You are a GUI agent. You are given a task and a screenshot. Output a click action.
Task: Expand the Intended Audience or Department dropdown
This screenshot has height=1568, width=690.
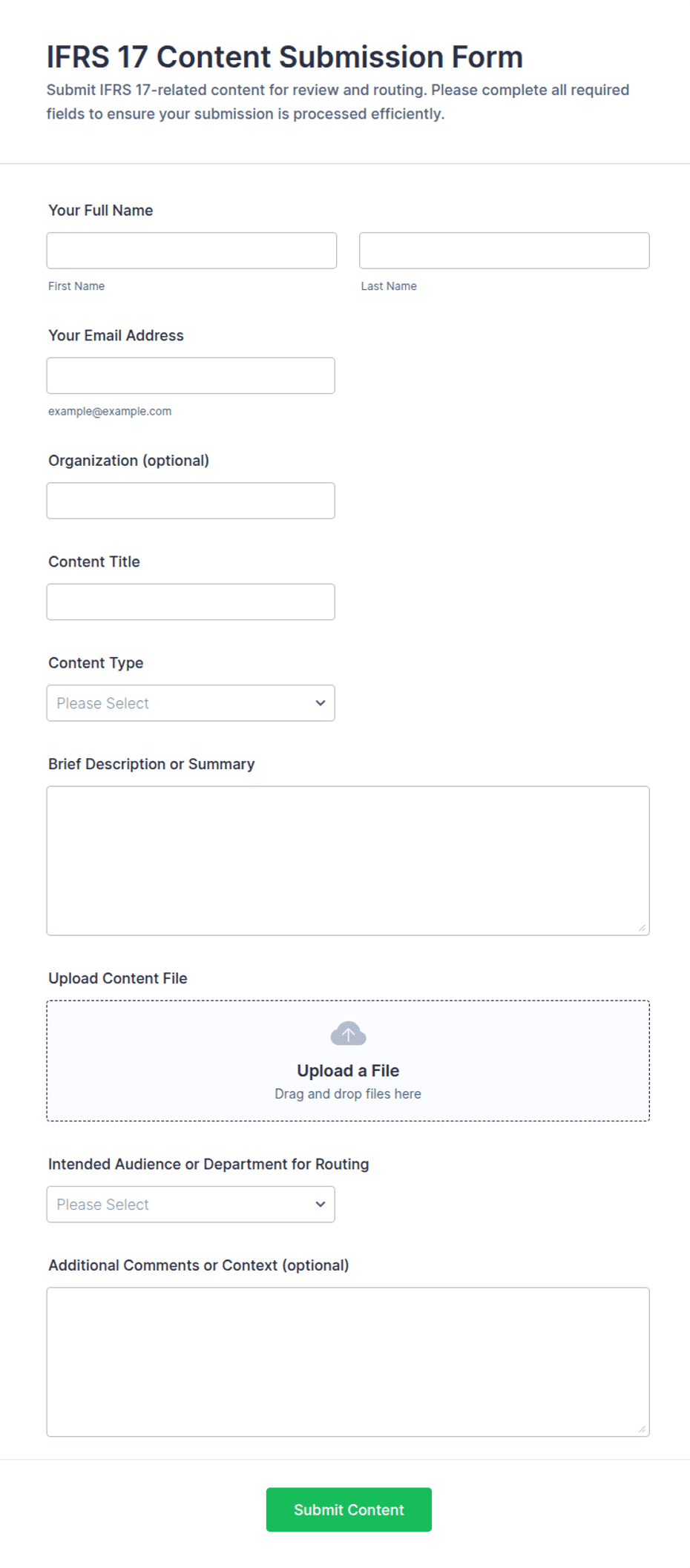191,1205
